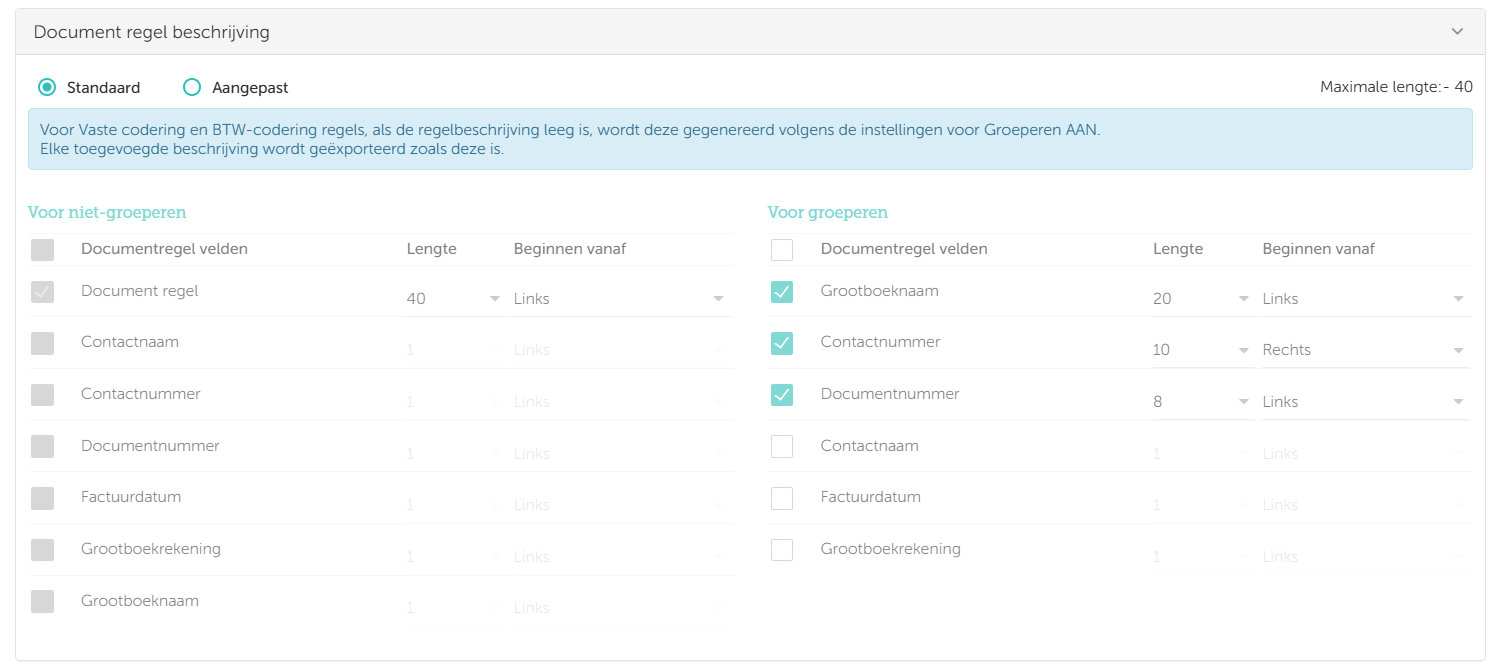Select the Standaard radio option
1502x672 pixels.
pos(47,88)
